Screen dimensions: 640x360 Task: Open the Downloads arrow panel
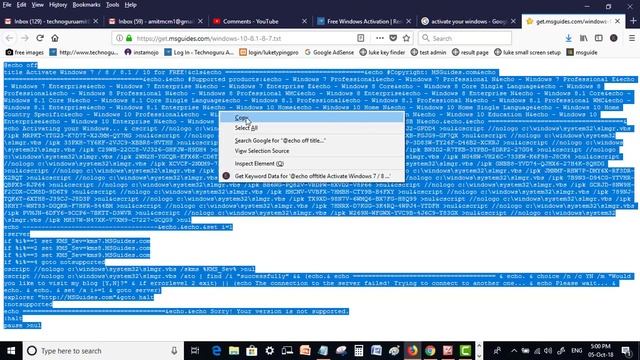pos(568,38)
